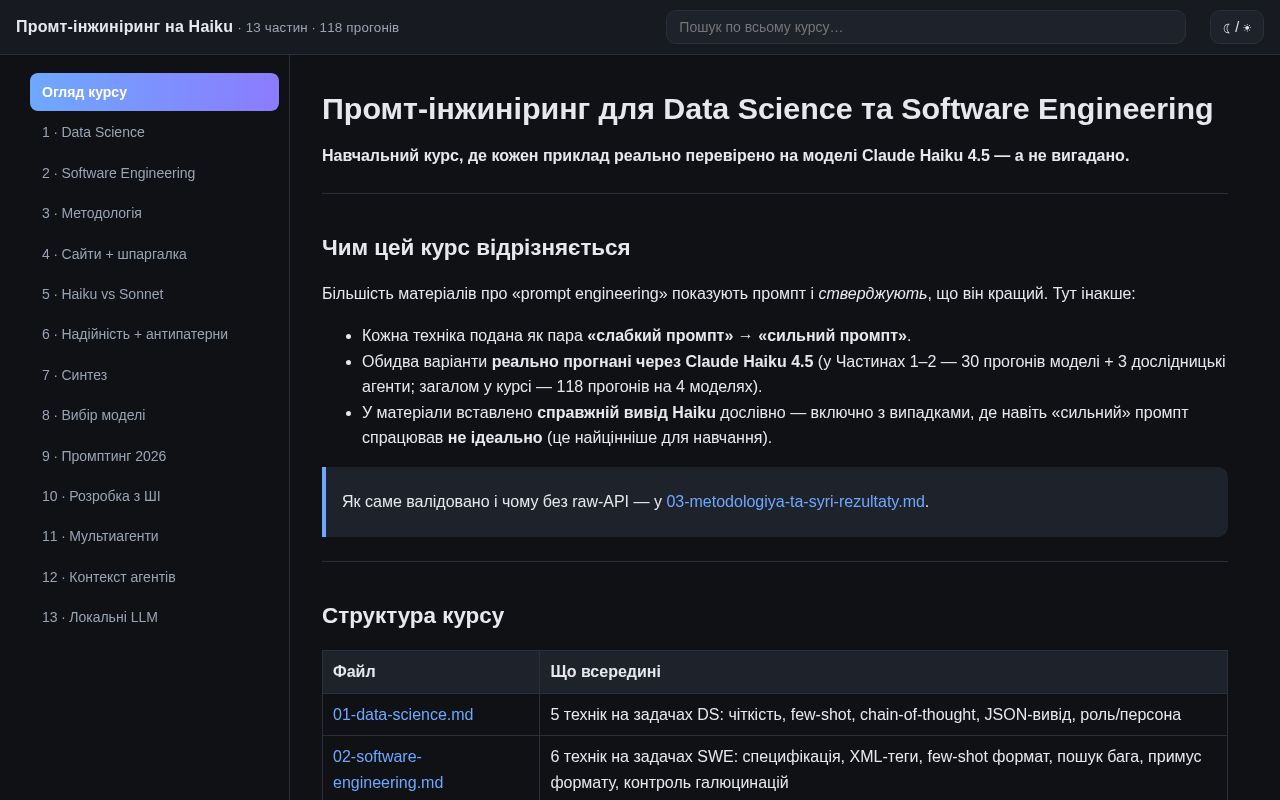This screenshot has height=800, width=1280.
Task: Click the 'Чим цей курс відрізняється' heading
Action: (476, 247)
